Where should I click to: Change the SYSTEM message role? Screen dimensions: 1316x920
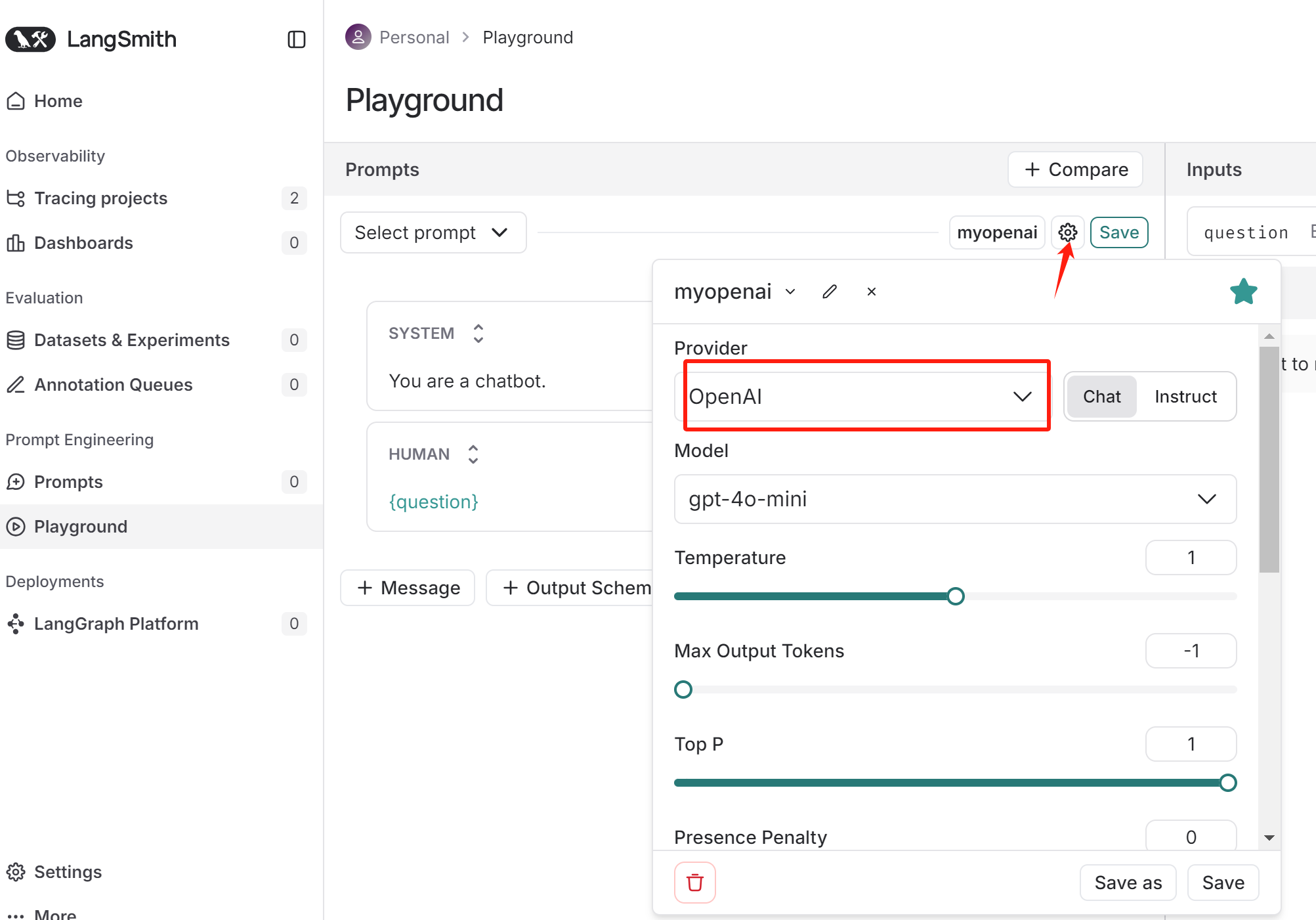pyautogui.click(x=478, y=334)
